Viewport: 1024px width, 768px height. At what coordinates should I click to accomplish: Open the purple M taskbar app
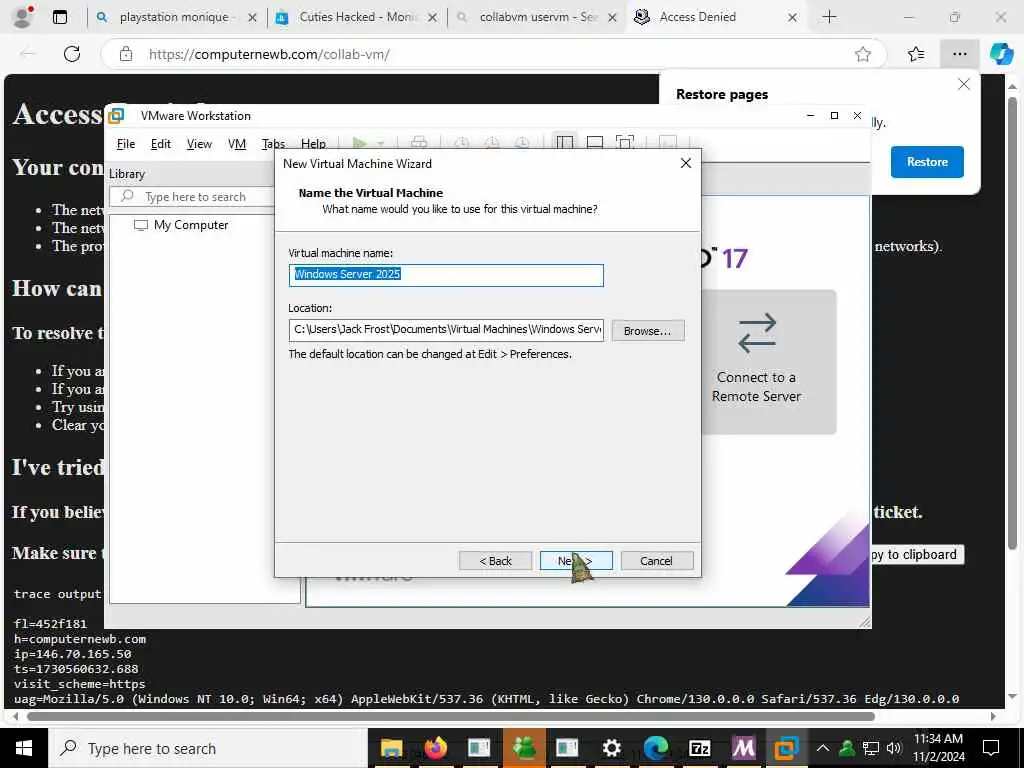[743, 748]
